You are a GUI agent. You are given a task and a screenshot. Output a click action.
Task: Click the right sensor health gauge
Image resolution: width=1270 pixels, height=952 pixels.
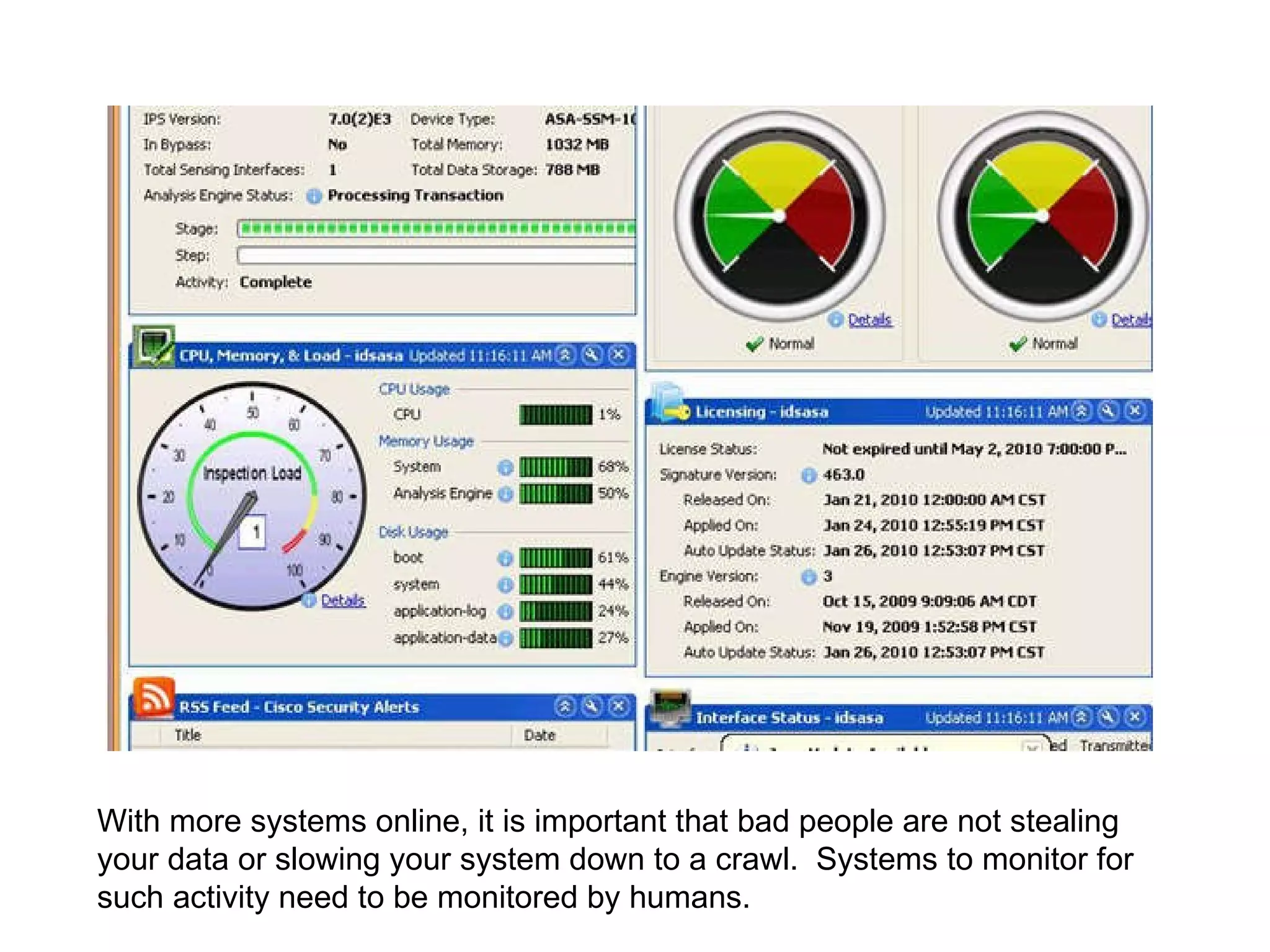(1043, 216)
